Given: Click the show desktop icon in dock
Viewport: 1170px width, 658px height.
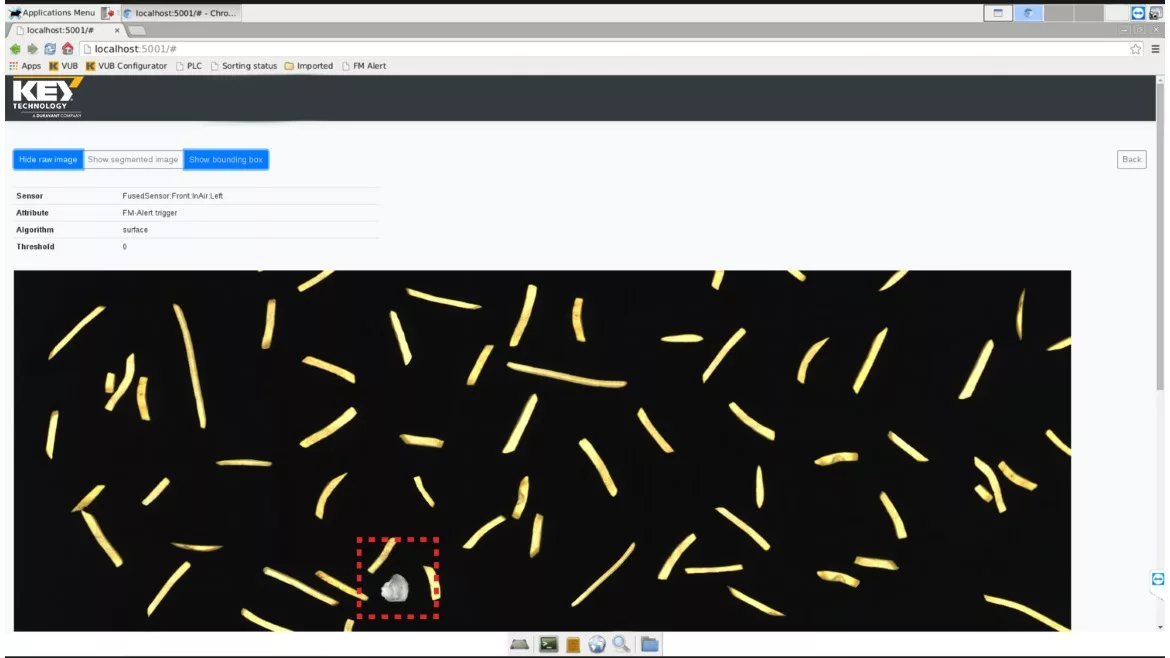Looking at the screenshot, I should point(521,645).
